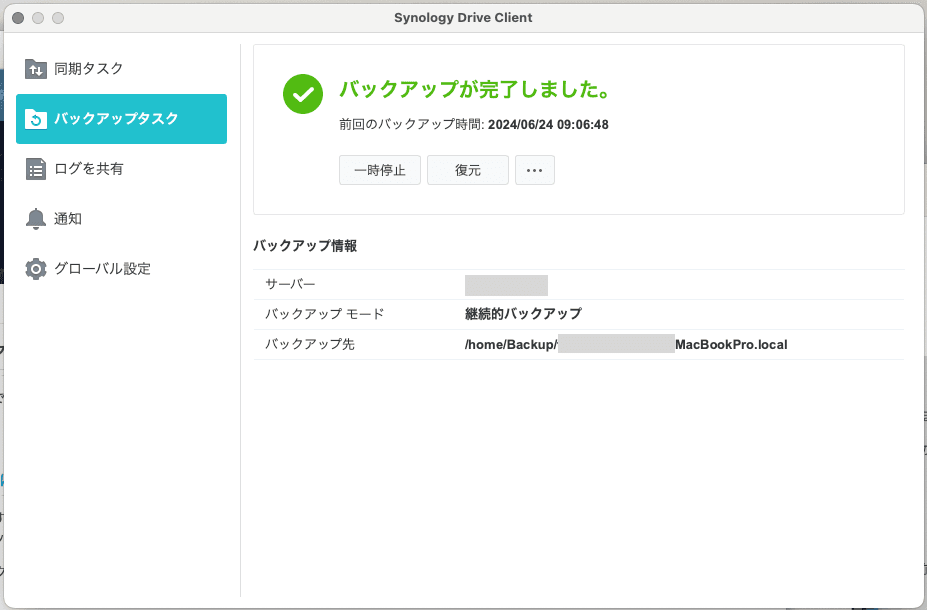Click the window zoom button in the title bar
The width and height of the screenshot is (927, 610).
(58, 18)
